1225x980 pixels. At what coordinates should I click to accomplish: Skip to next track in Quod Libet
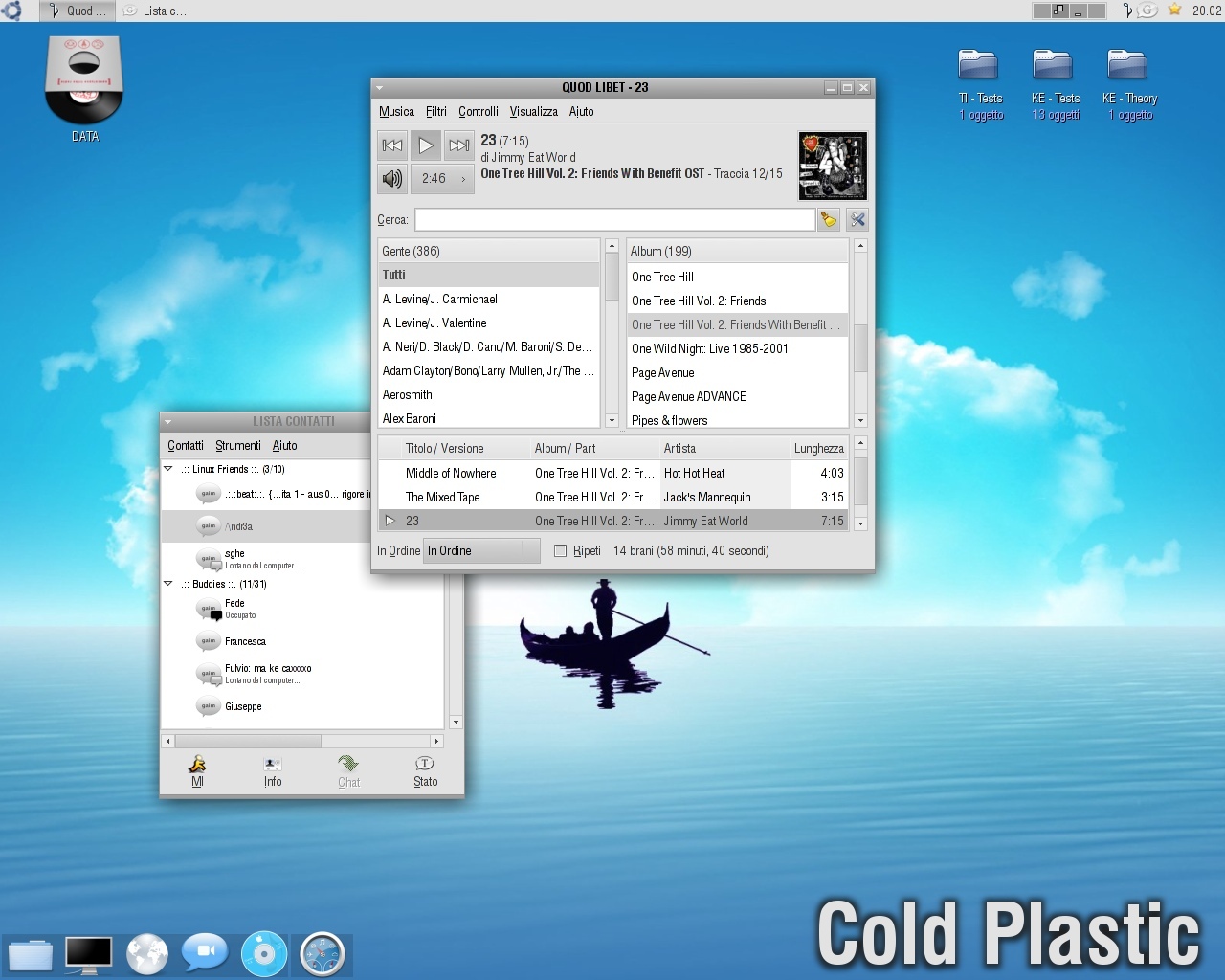tap(459, 145)
